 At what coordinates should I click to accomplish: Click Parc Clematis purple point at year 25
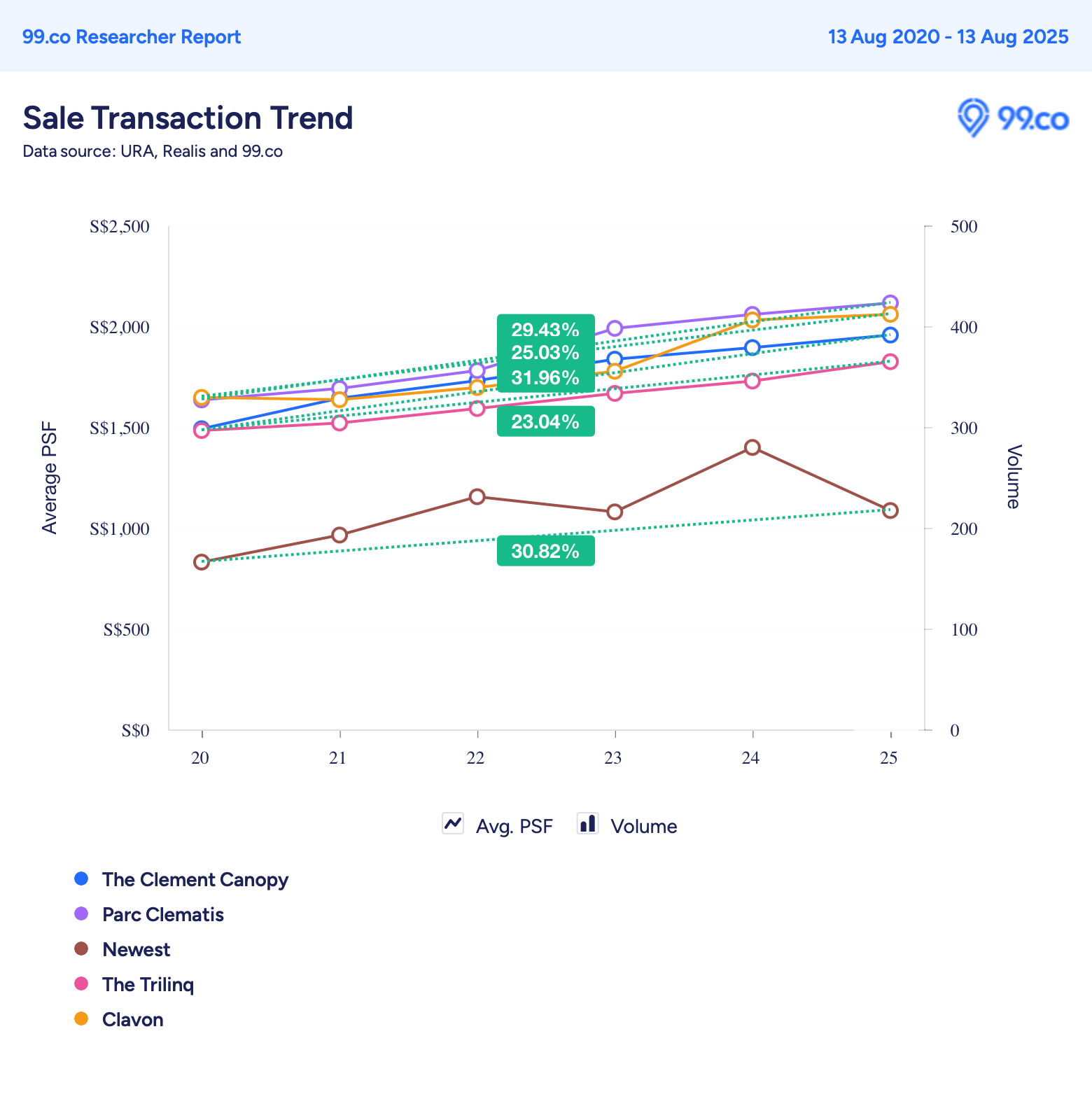pos(890,302)
